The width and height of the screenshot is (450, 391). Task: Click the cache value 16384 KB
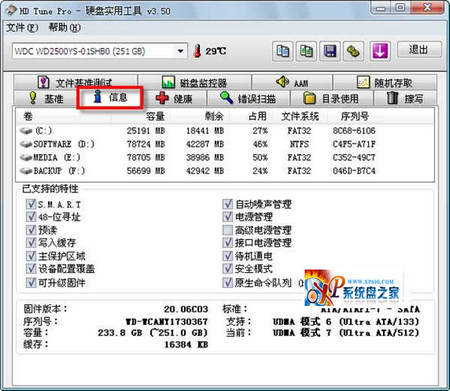click(x=186, y=345)
